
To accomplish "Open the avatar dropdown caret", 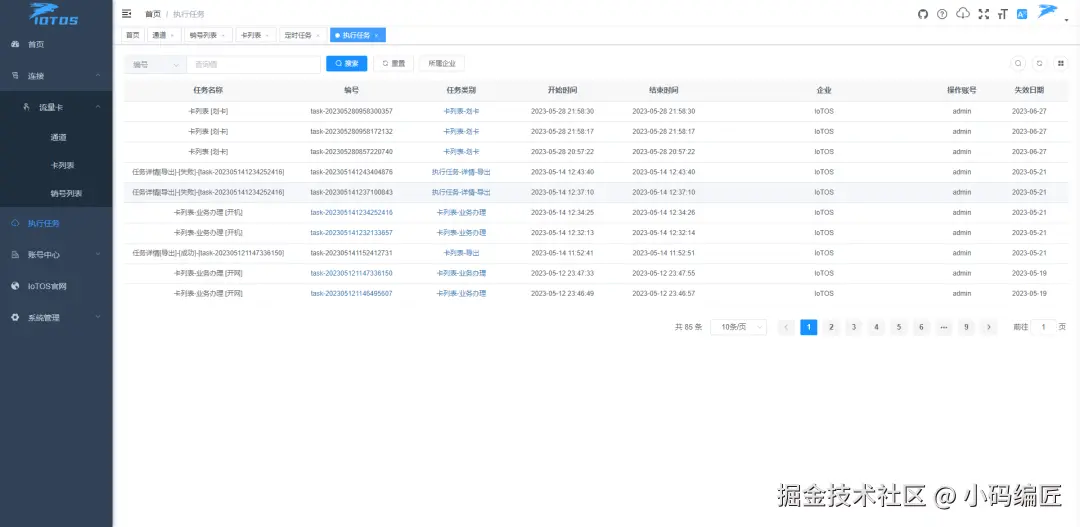I will click(1066, 19).
